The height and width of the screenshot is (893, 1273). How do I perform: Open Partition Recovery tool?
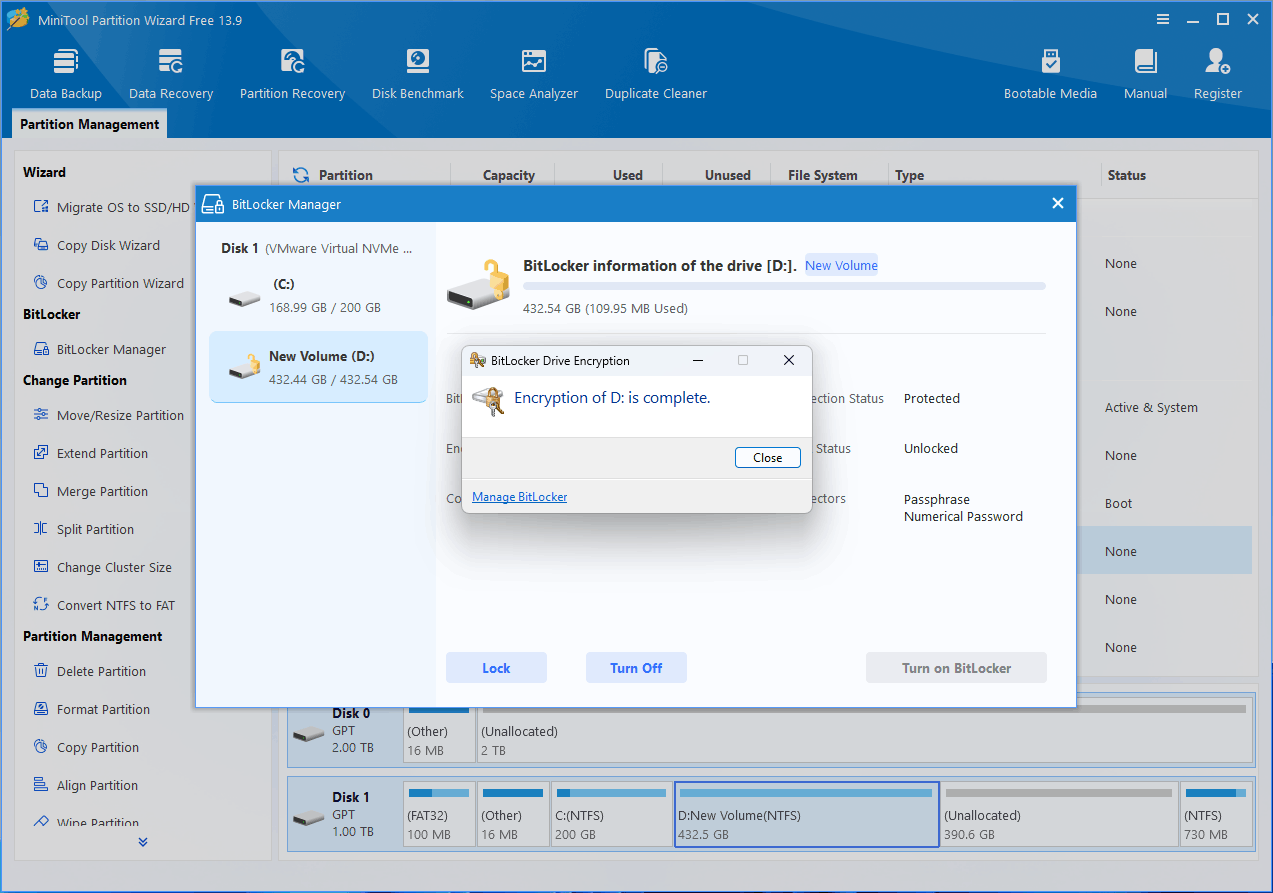pos(292,74)
